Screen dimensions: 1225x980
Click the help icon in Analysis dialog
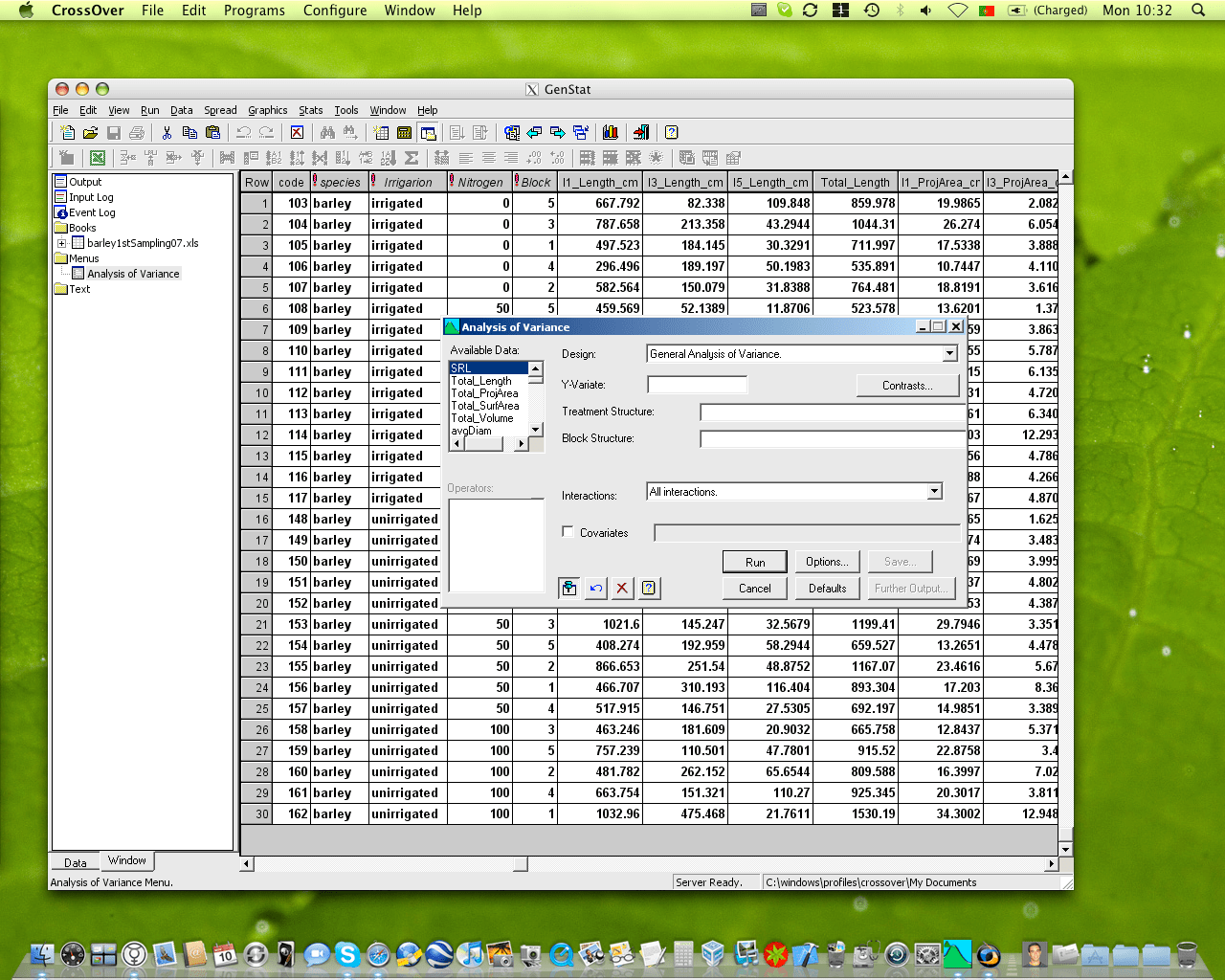point(649,588)
